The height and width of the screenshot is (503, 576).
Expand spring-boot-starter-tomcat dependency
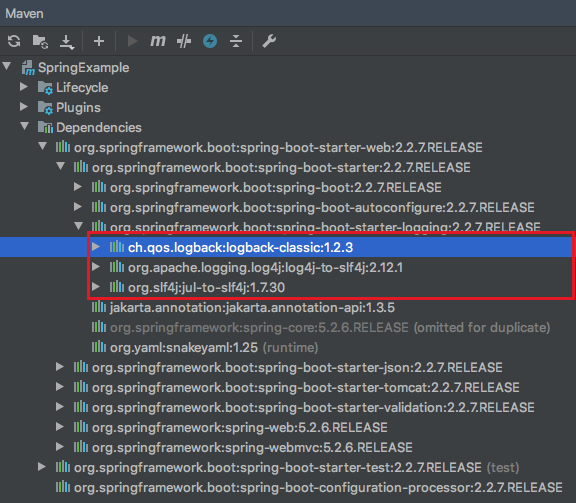(x=60, y=387)
